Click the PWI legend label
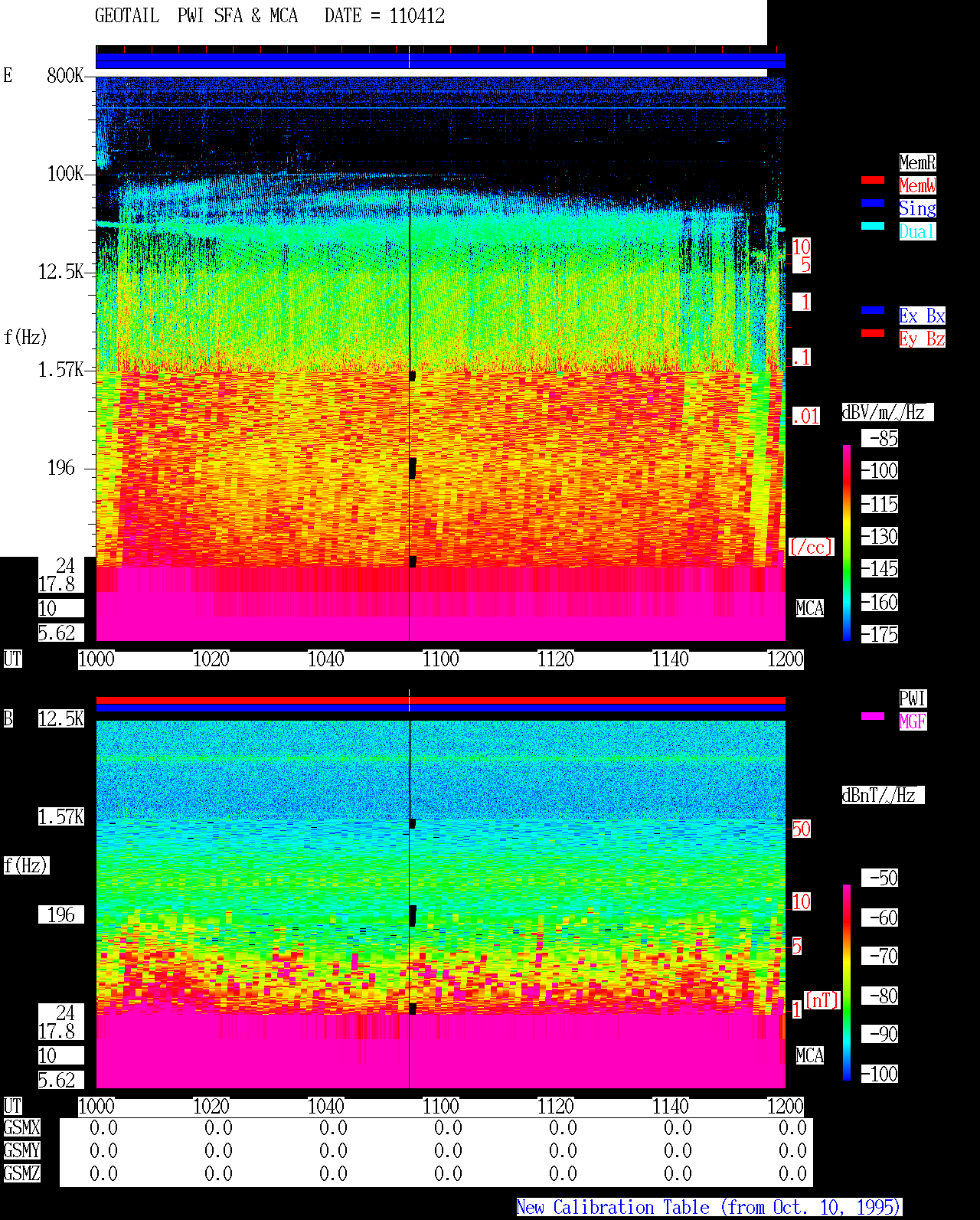The image size is (980, 1220). (913, 698)
